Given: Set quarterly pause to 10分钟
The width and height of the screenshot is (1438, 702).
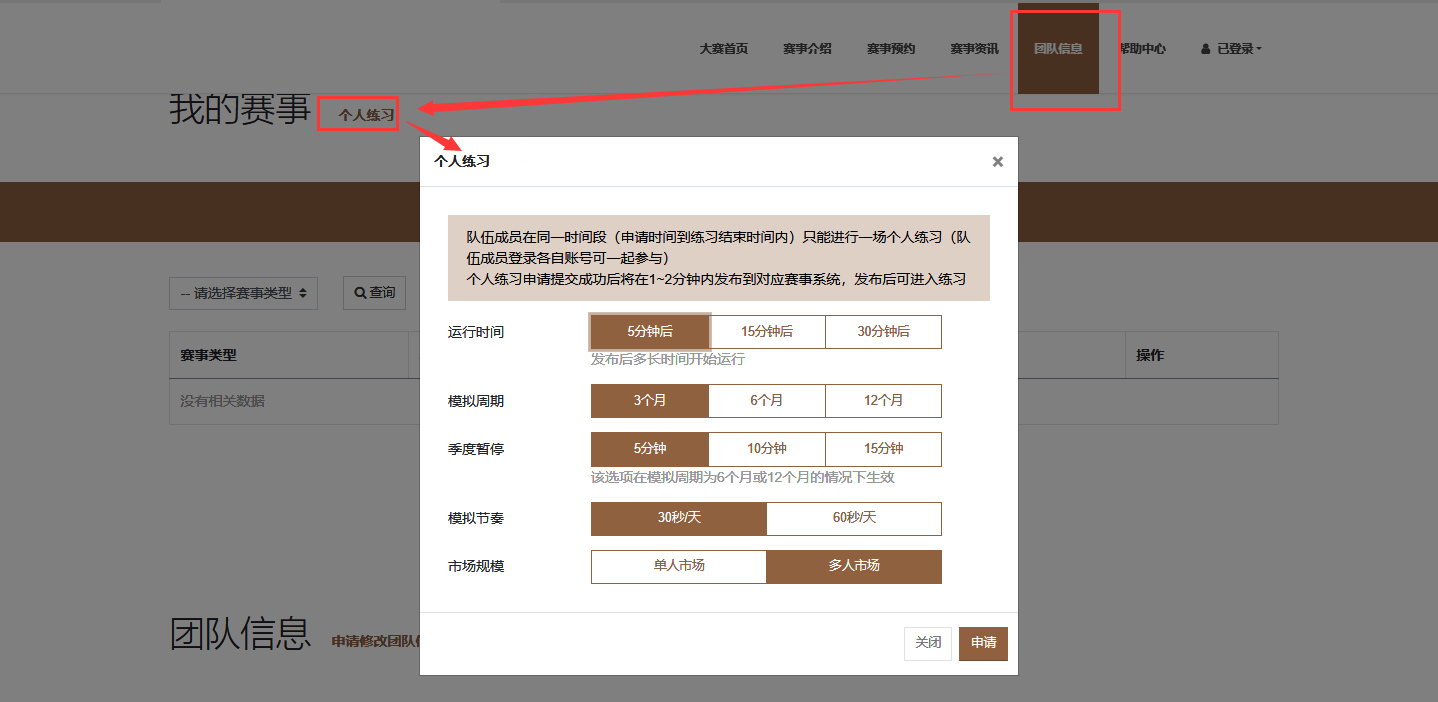Looking at the screenshot, I should coord(766,449).
